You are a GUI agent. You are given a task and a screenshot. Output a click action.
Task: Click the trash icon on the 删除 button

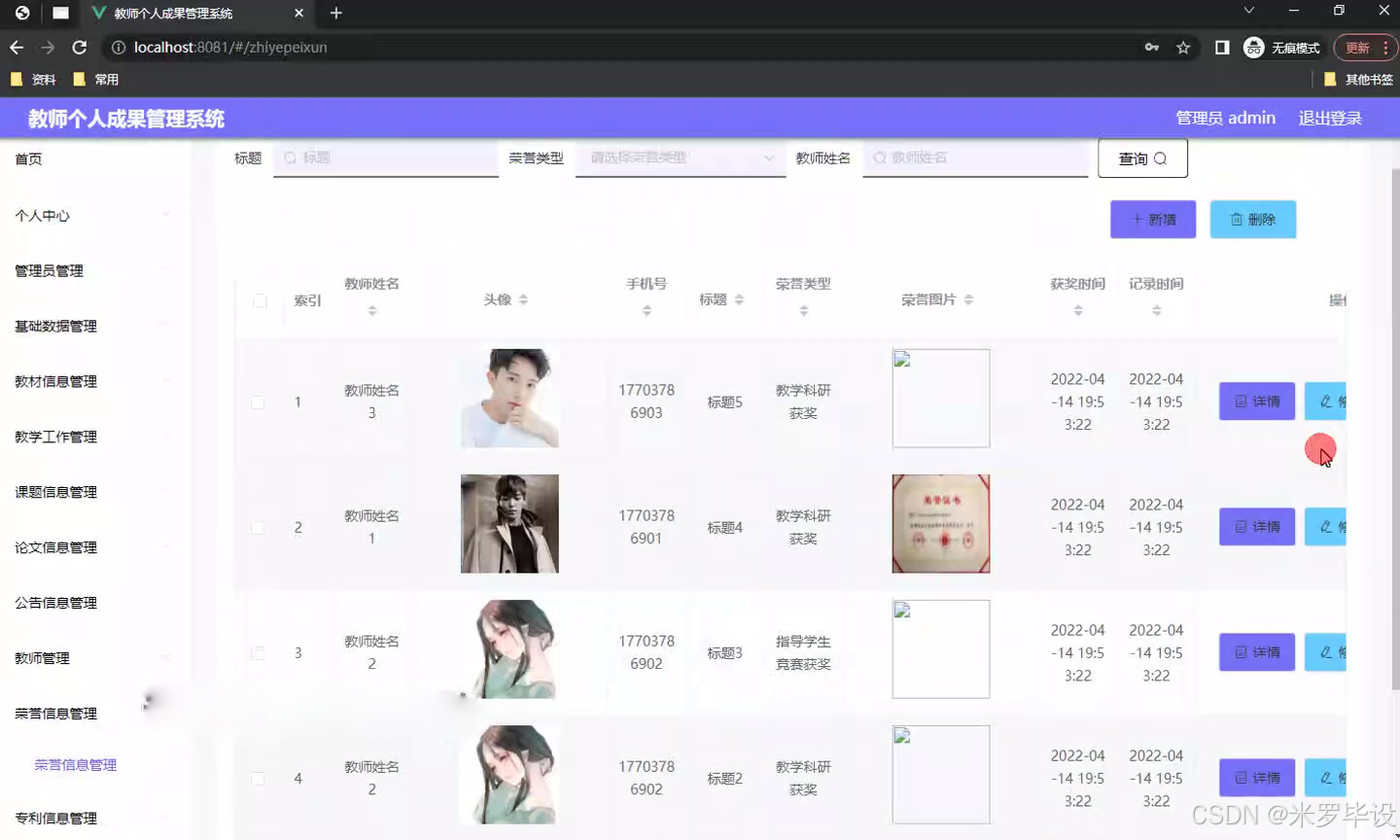1238,219
